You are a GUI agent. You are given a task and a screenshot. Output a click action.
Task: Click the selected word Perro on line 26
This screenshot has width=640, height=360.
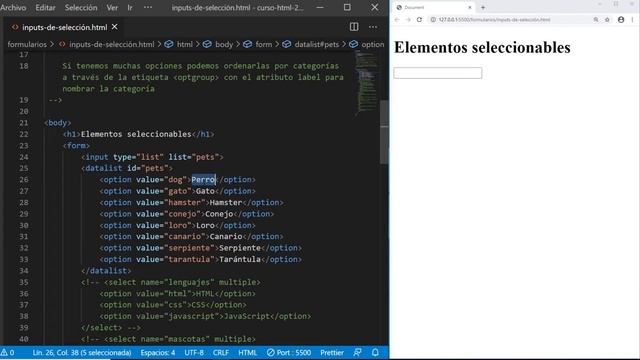tap(203, 180)
